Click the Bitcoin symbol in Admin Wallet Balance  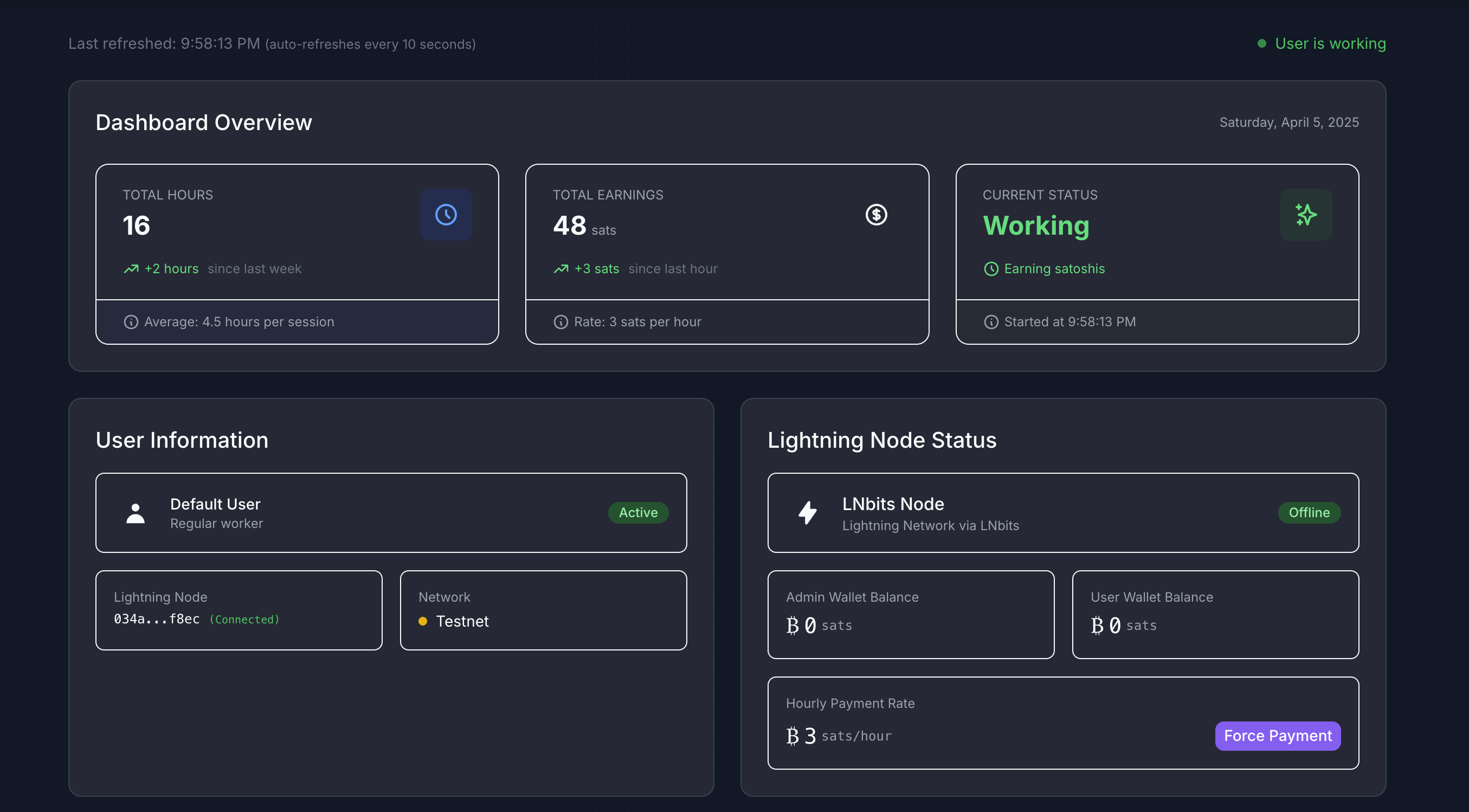(x=792, y=626)
